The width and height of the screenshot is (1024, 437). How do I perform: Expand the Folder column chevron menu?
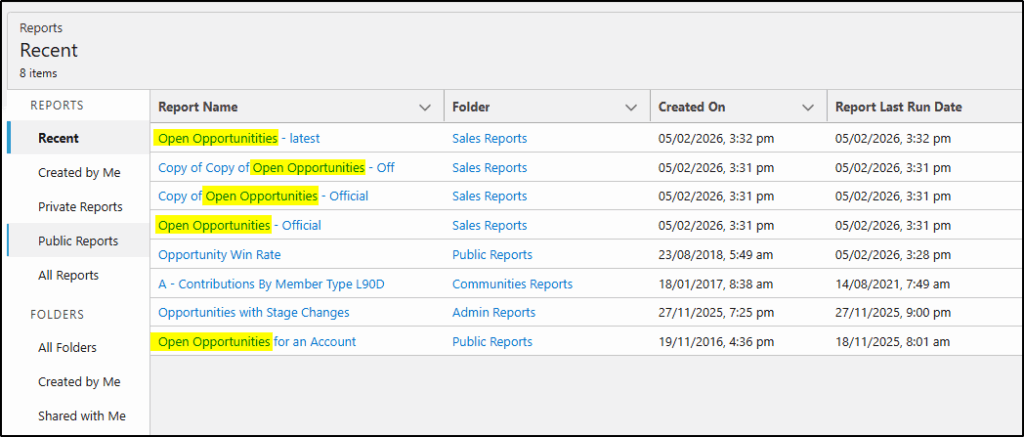[631, 107]
